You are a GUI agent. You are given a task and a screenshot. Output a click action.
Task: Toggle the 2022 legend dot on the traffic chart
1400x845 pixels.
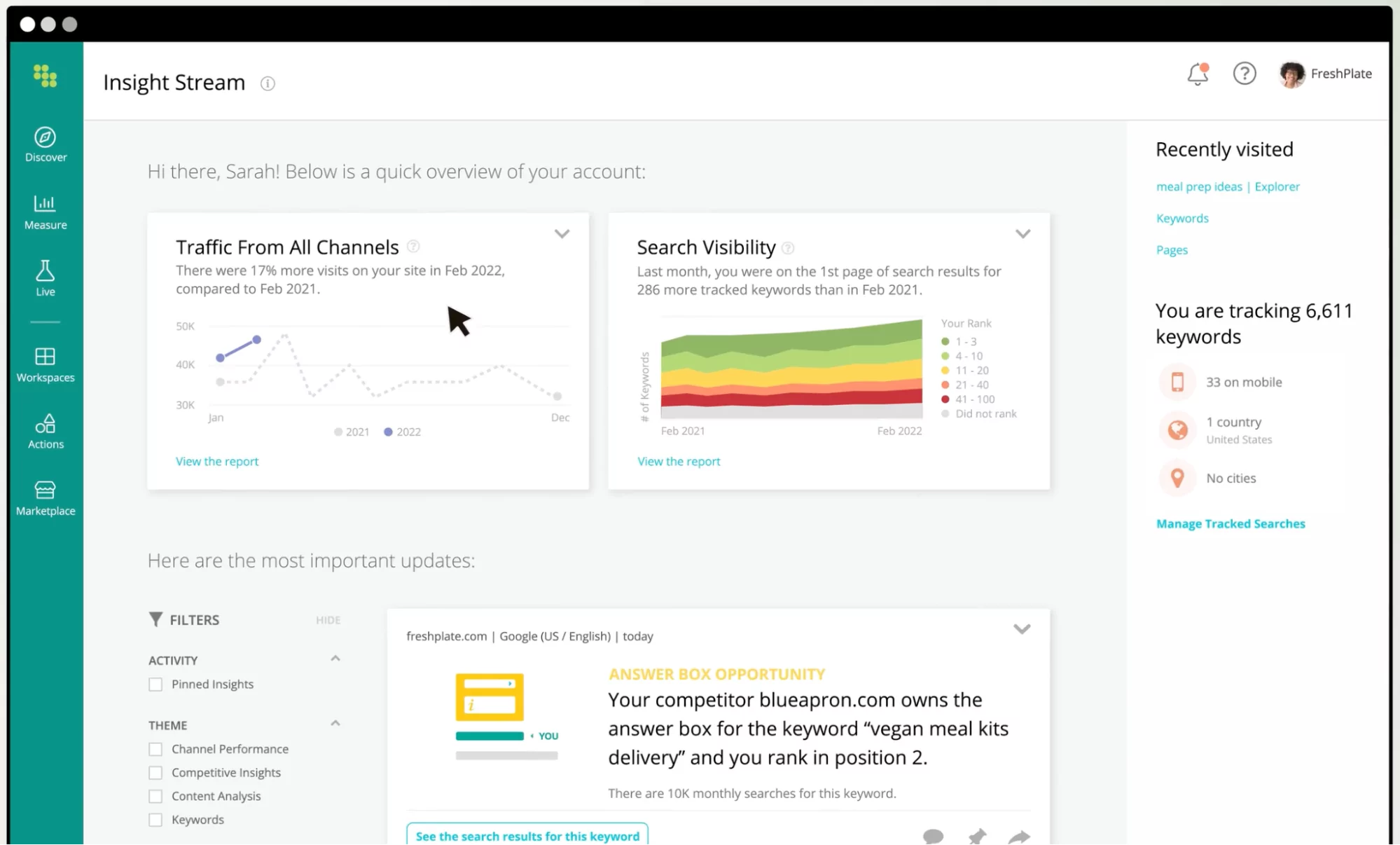point(388,432)
